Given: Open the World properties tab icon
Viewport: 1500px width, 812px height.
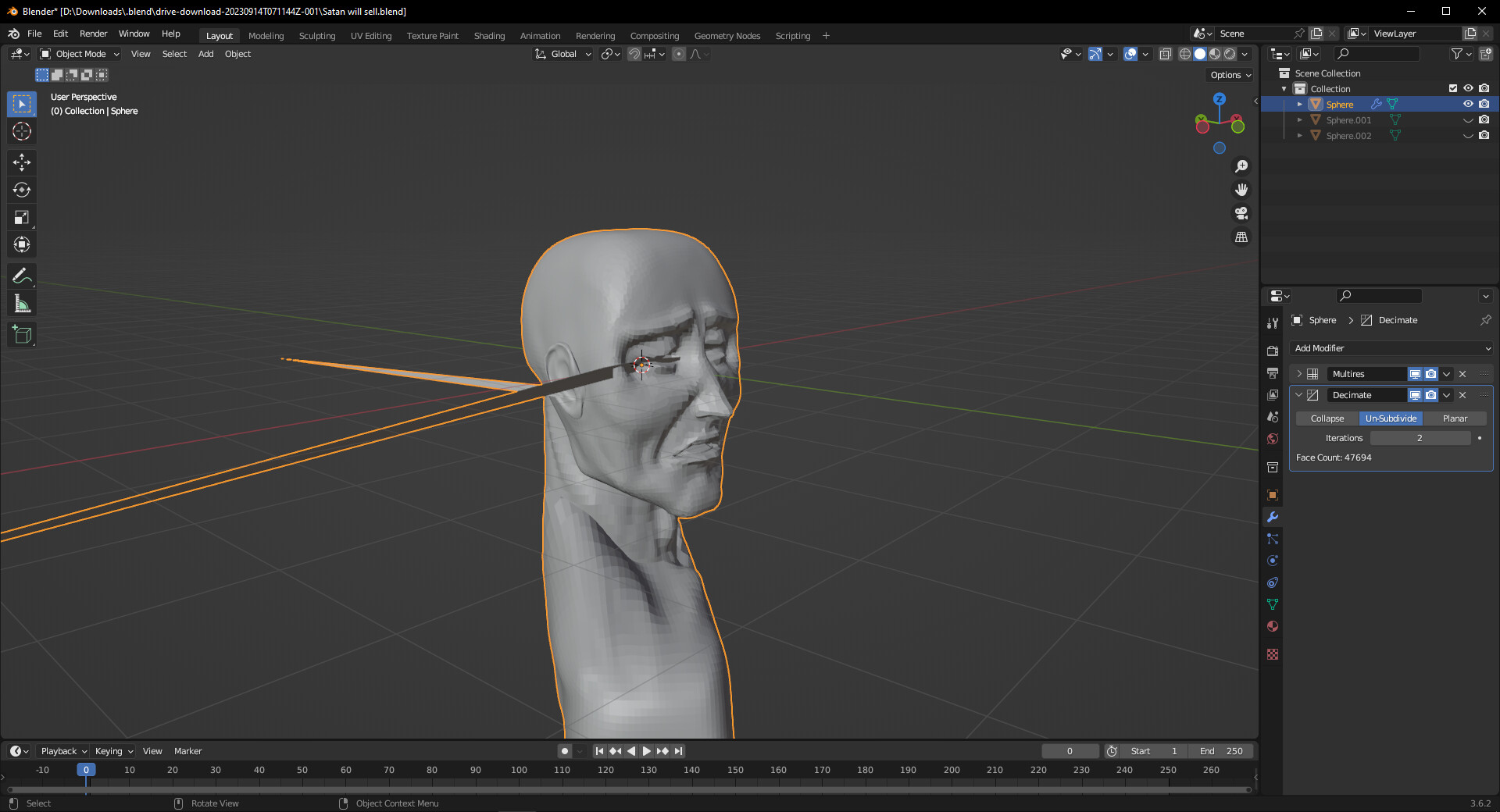Looking at the screenshot, I should coord(1273,439).
